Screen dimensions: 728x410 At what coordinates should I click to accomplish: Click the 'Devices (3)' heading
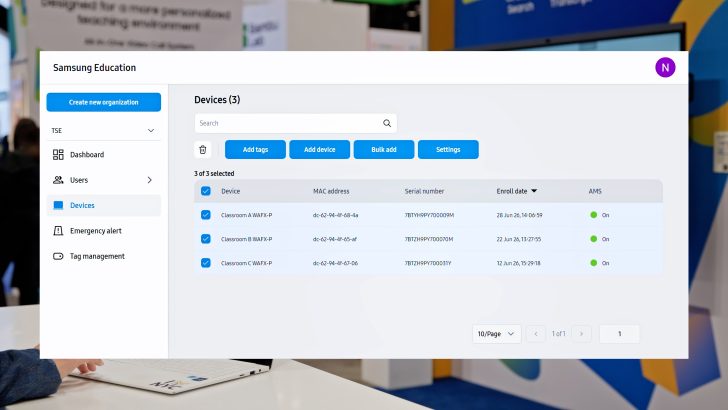[217, 100]
